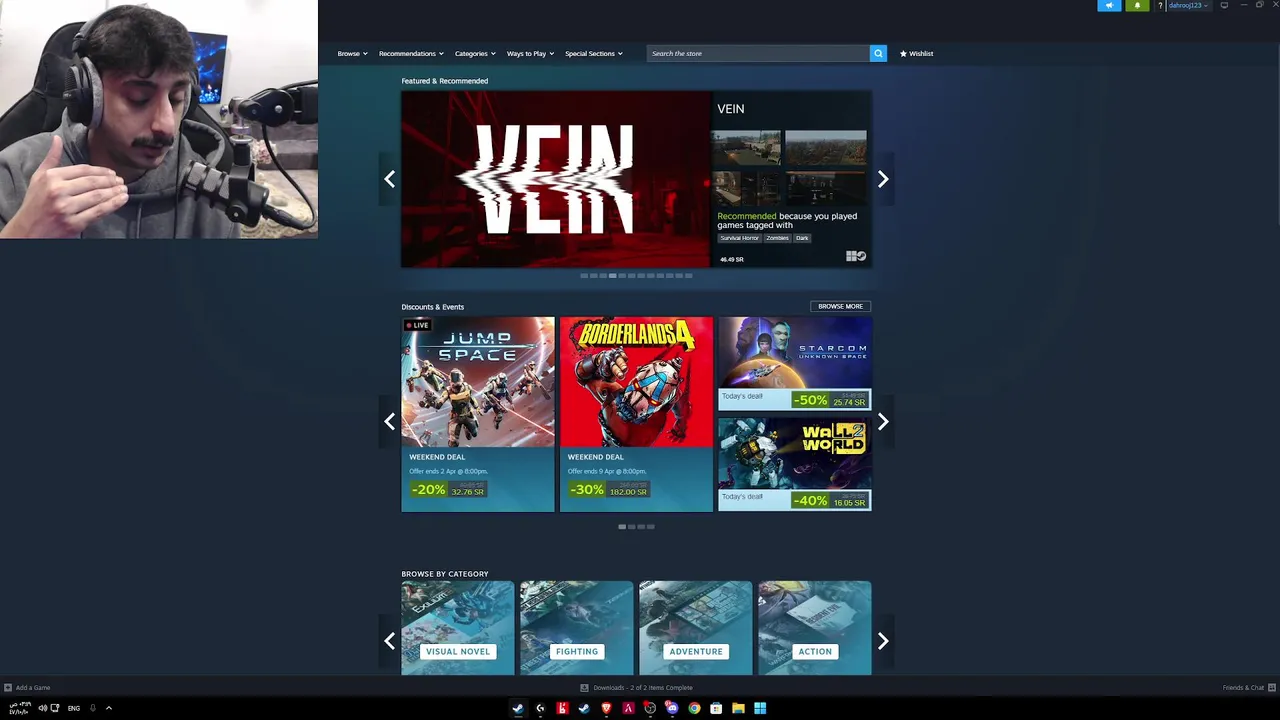Switch to Big Picture mode monitor icon
This screenshot has width=1280, height=720.
click(1224, 6)
